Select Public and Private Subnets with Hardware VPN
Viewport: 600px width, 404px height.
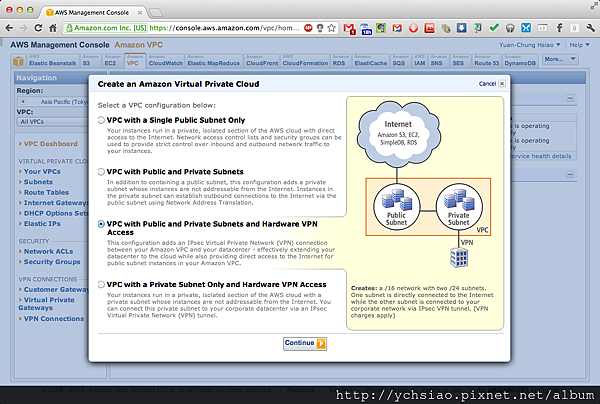tap(101, 224)
